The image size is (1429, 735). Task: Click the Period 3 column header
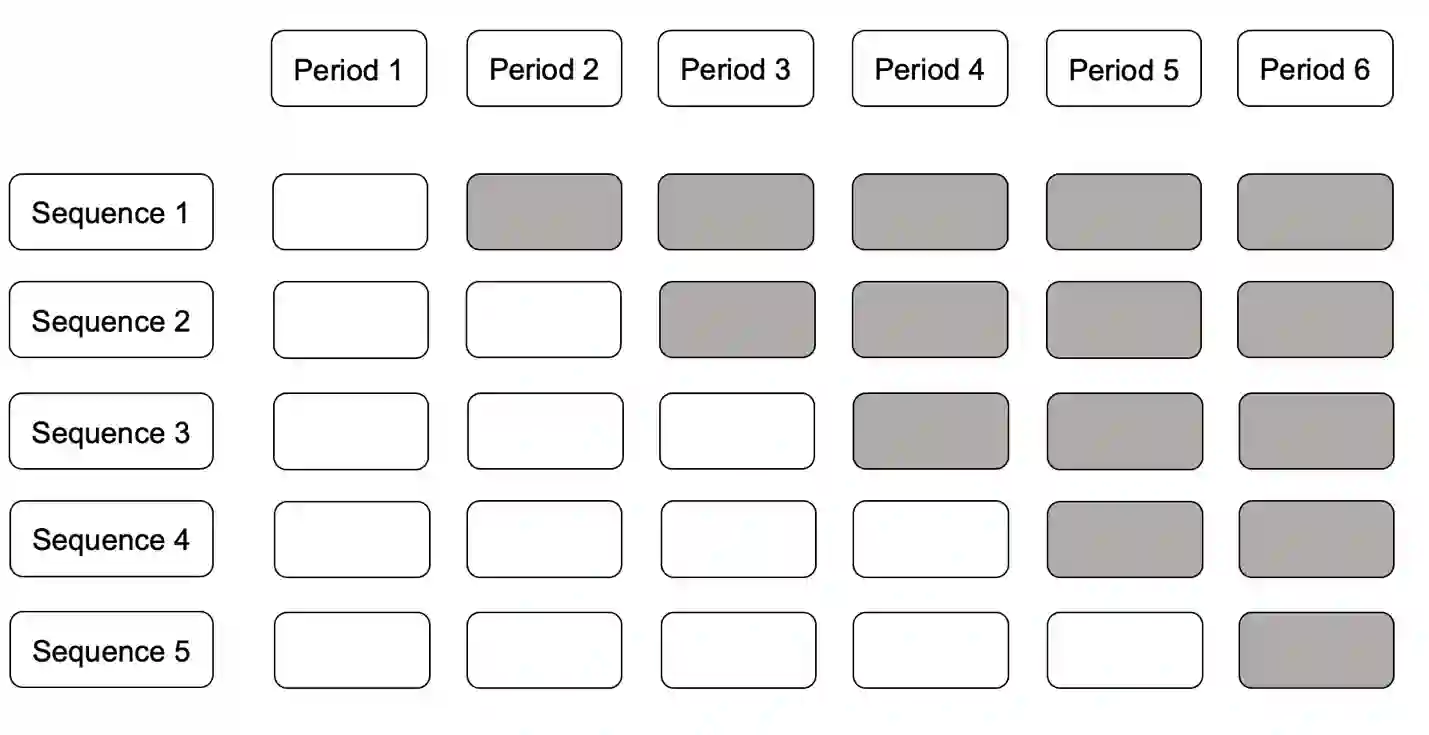[735, 69]
